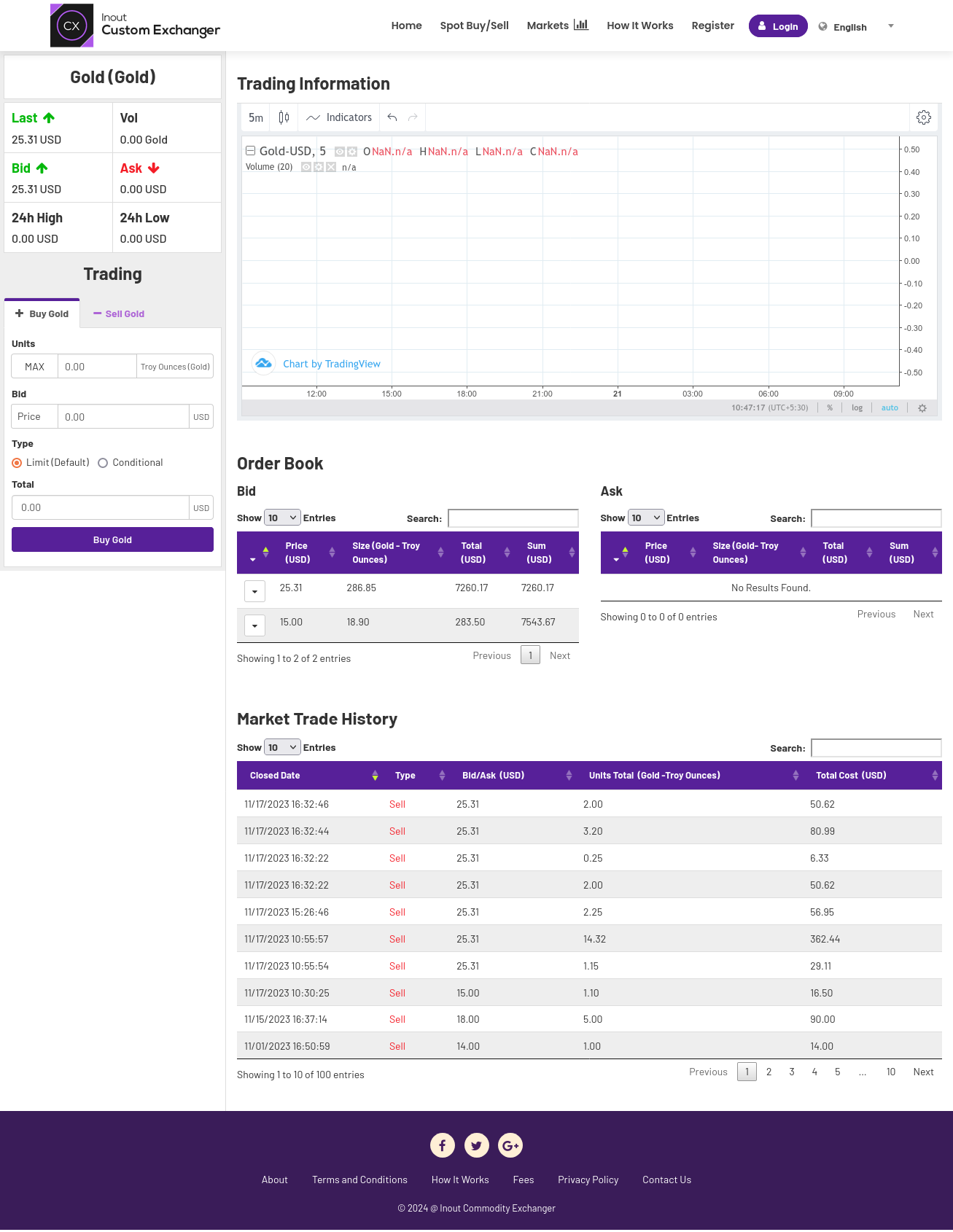Go to Home page
The width and height of the screenshot is (953, 1232).
[407, 26]
